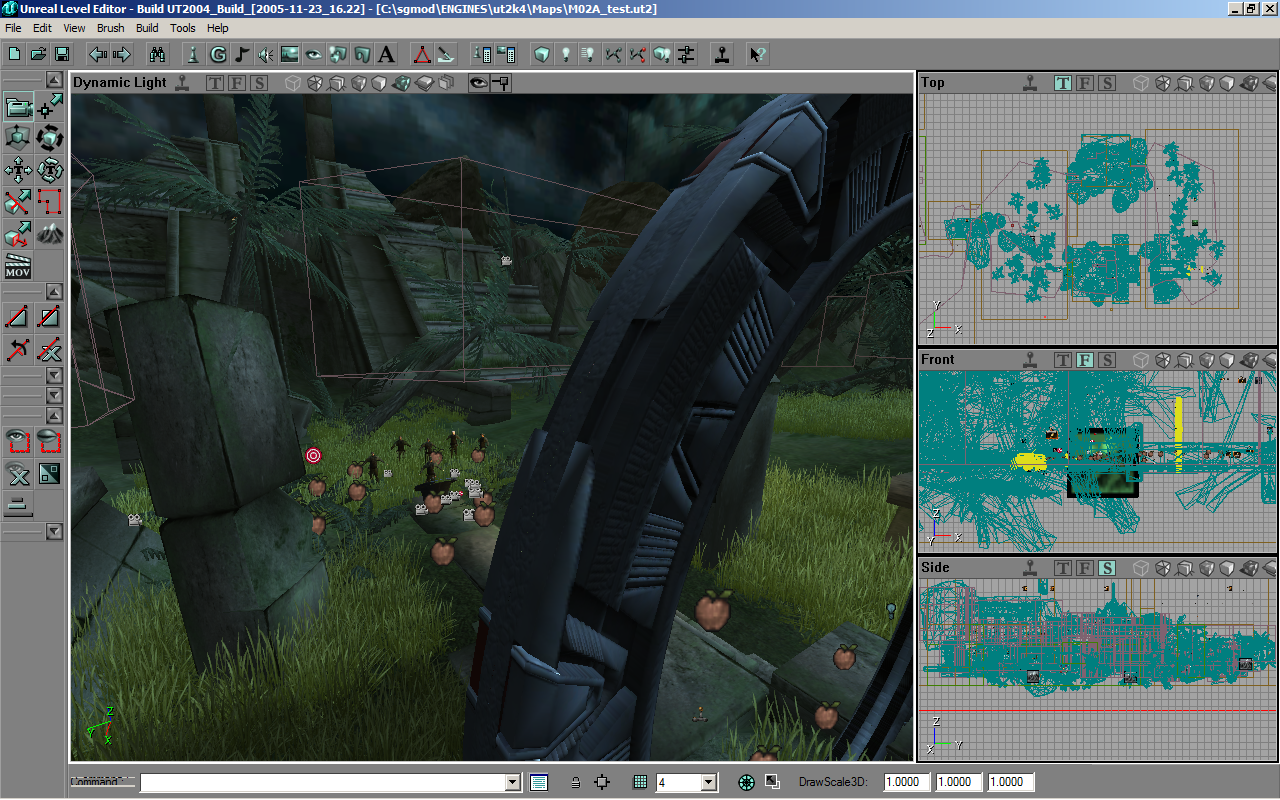Click the Command text input field
1280x800 pixels.
(x=323, y=782)
